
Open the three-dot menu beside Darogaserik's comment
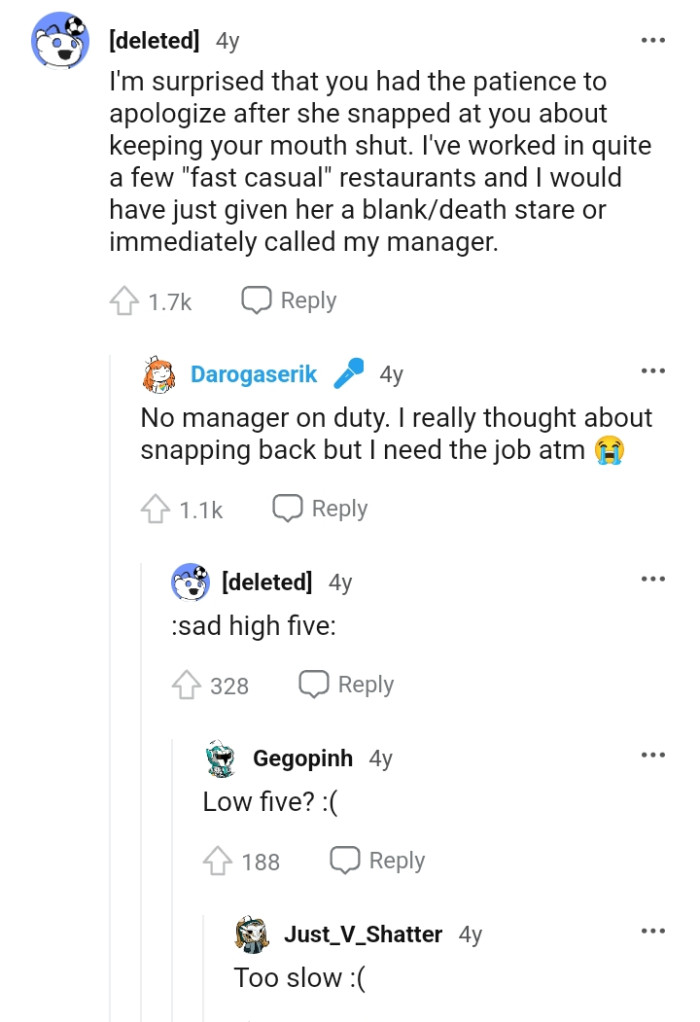click(x=652, y=370)
